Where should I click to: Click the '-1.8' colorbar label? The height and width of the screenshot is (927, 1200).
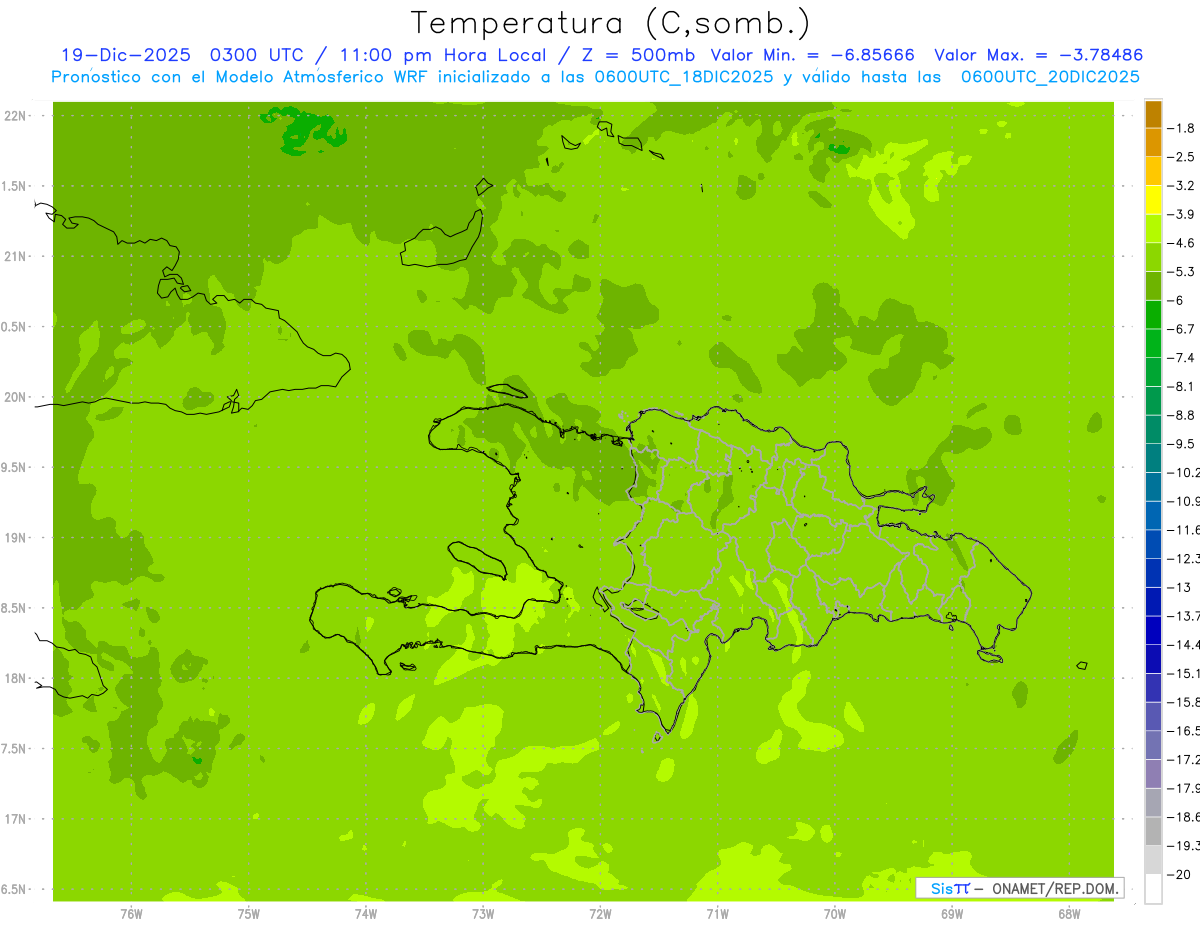(1181, 128)
